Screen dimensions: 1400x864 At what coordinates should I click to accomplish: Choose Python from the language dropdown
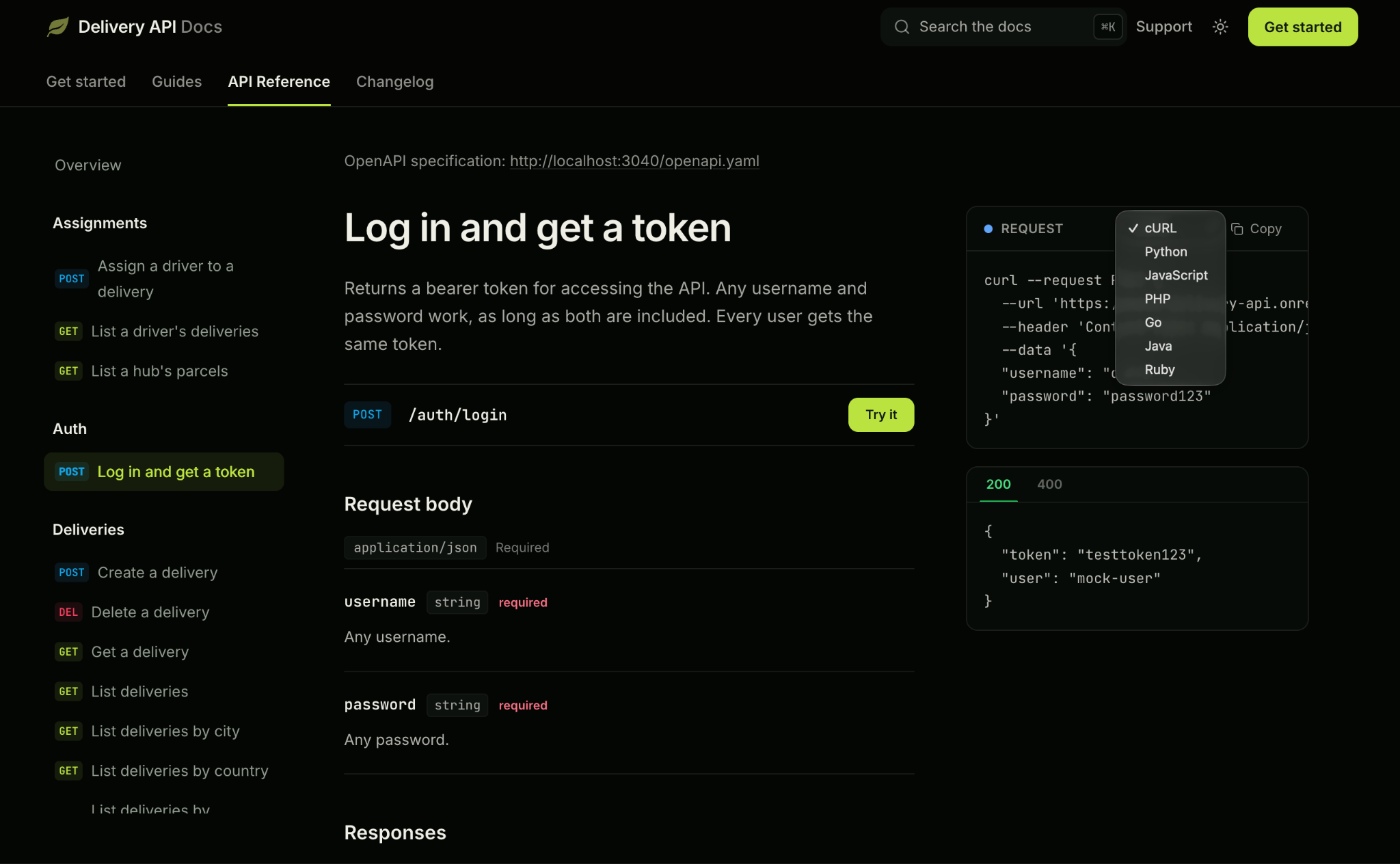[1170, 252]
